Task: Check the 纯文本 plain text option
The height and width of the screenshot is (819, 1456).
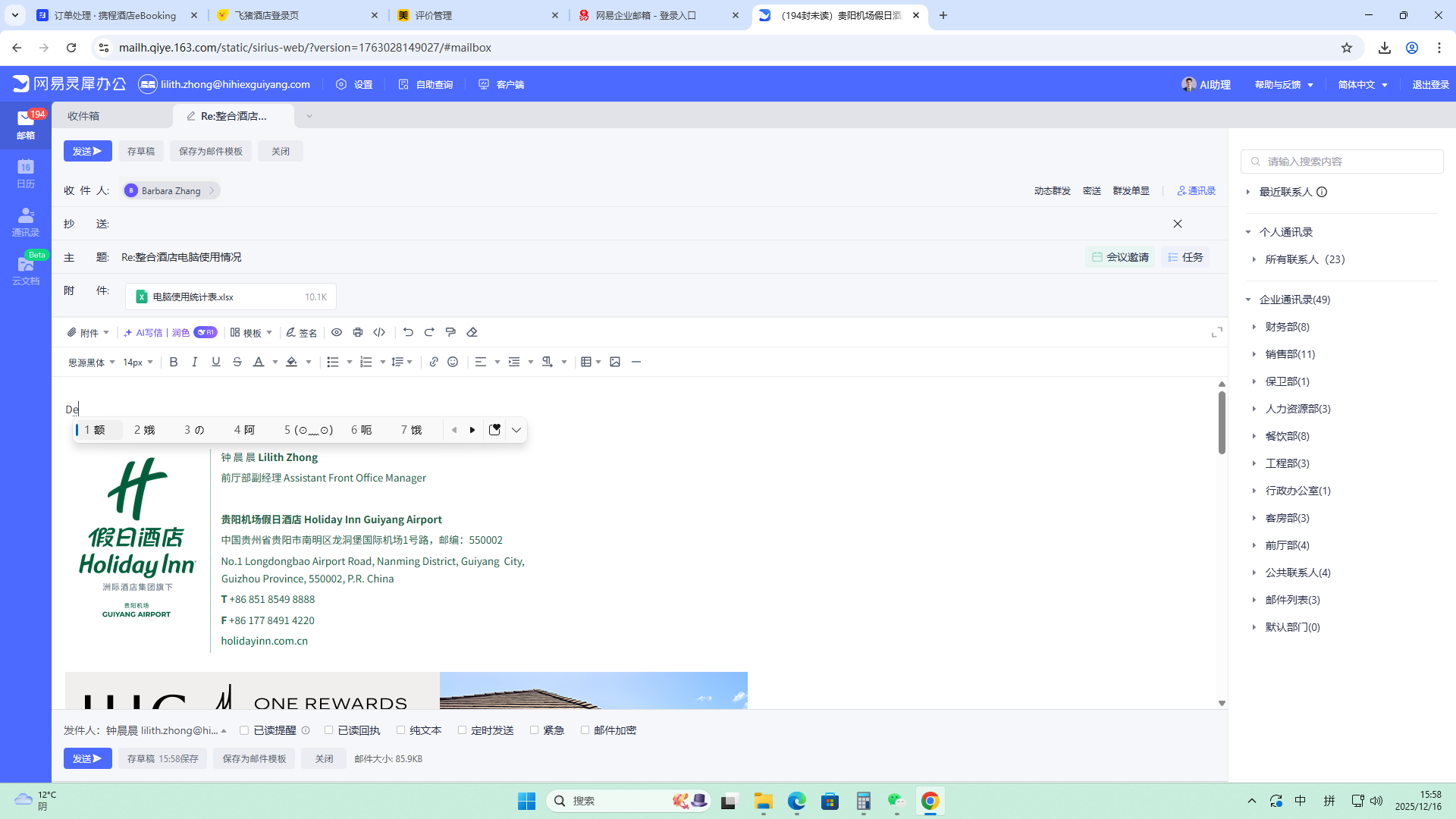Action: tap(401, 730)
